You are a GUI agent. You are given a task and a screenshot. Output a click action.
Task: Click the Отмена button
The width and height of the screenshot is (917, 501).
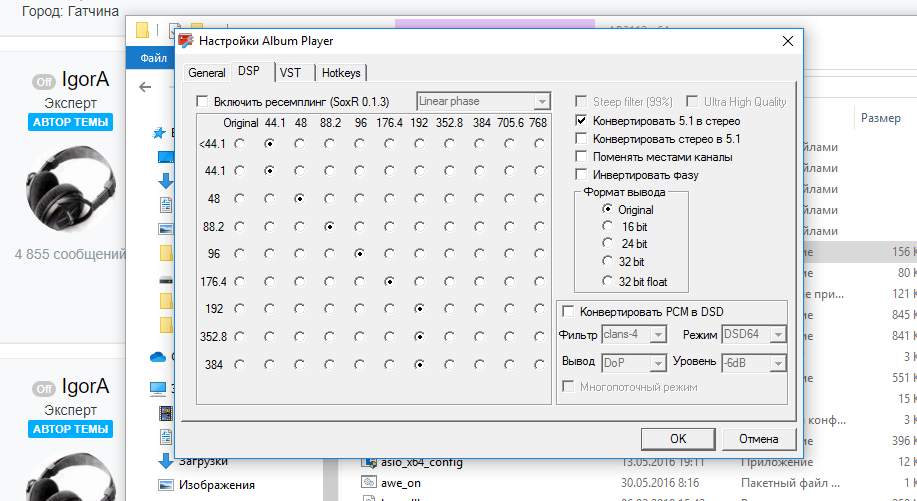coord(759,438)
